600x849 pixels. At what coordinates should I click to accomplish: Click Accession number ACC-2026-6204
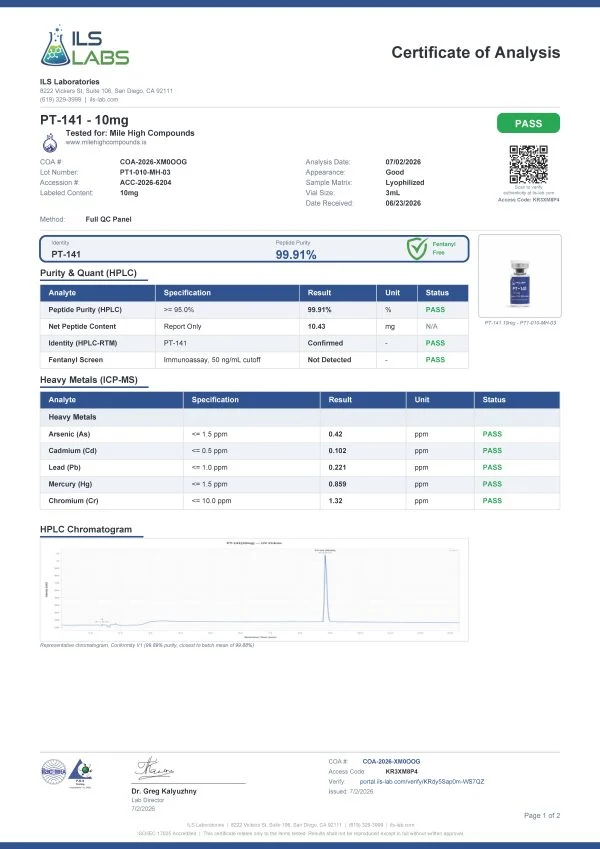coord(145,182)
